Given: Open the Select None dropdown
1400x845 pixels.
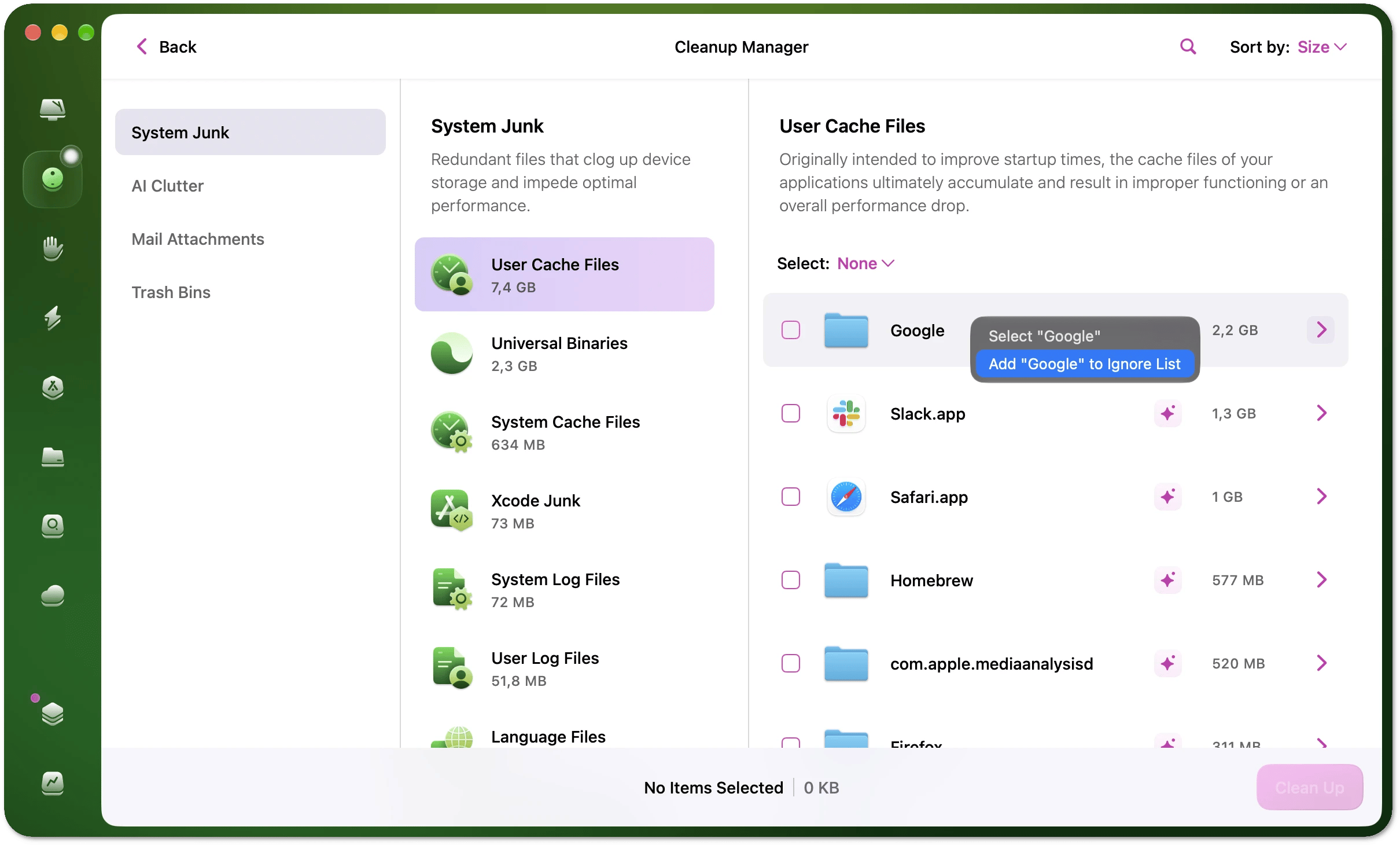Looking at the screenshot, I should (865, 263).
